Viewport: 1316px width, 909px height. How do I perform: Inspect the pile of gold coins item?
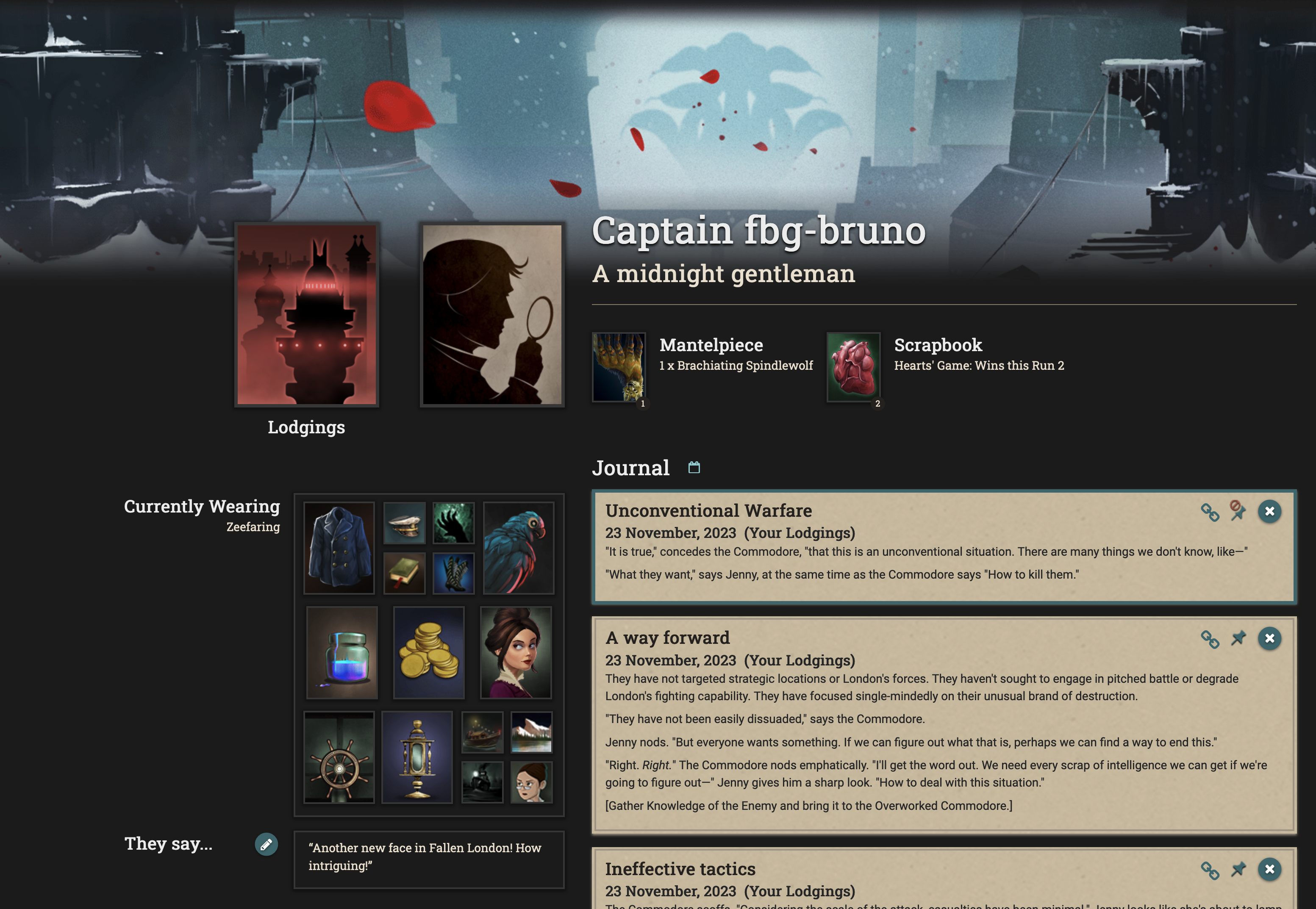point(429,653)
